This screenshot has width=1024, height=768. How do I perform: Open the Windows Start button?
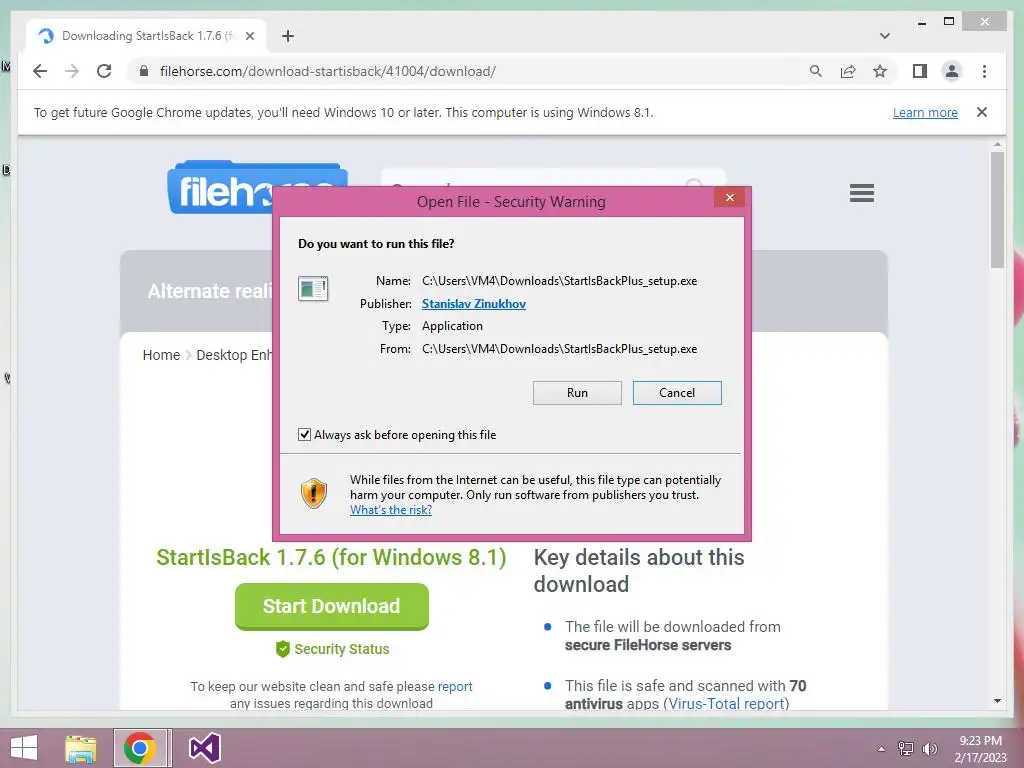click(24, 748)
